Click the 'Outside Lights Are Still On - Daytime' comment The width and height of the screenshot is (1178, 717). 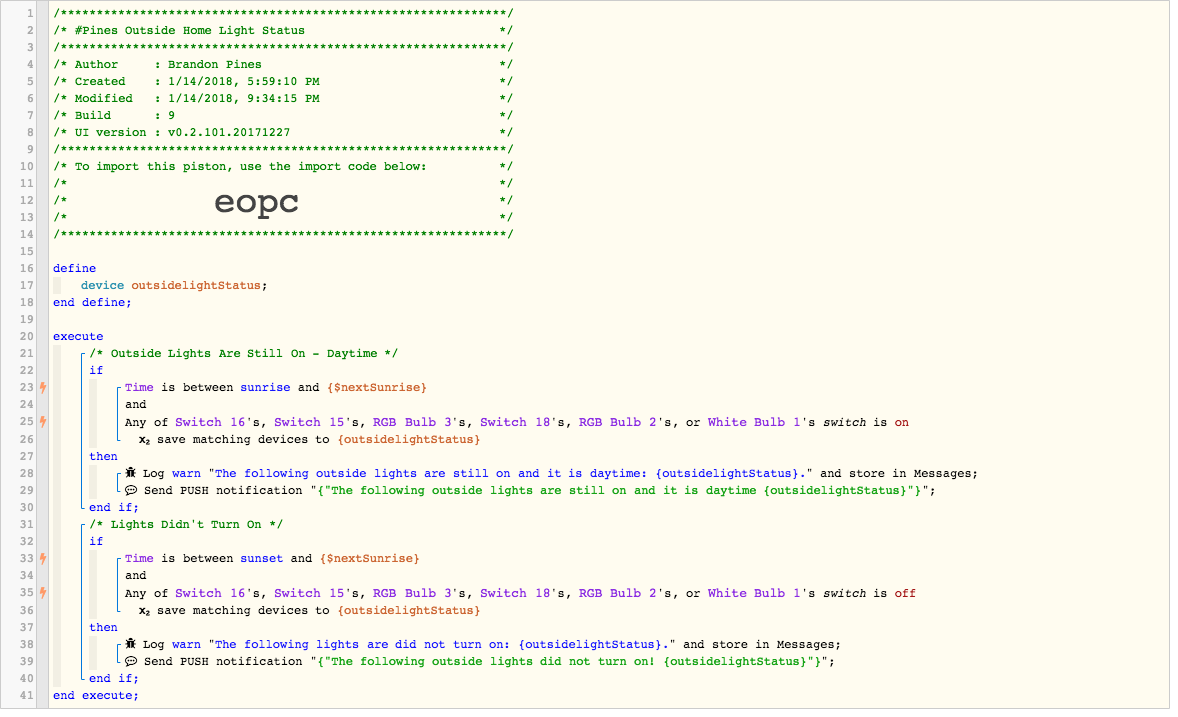(x=243, y=353)
